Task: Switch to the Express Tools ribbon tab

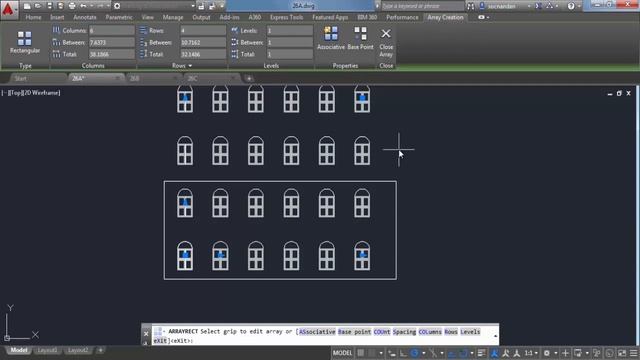Action: pyautogui.click(x=287, y=17)
